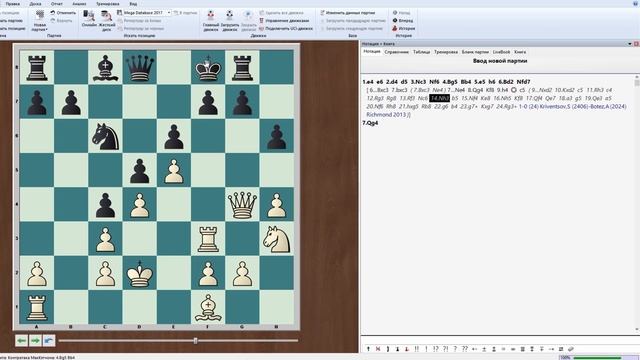Image resolution: width=640 pixels, height=360 pixels.
Task: Open the Тренировка menu
Action: 108,4
